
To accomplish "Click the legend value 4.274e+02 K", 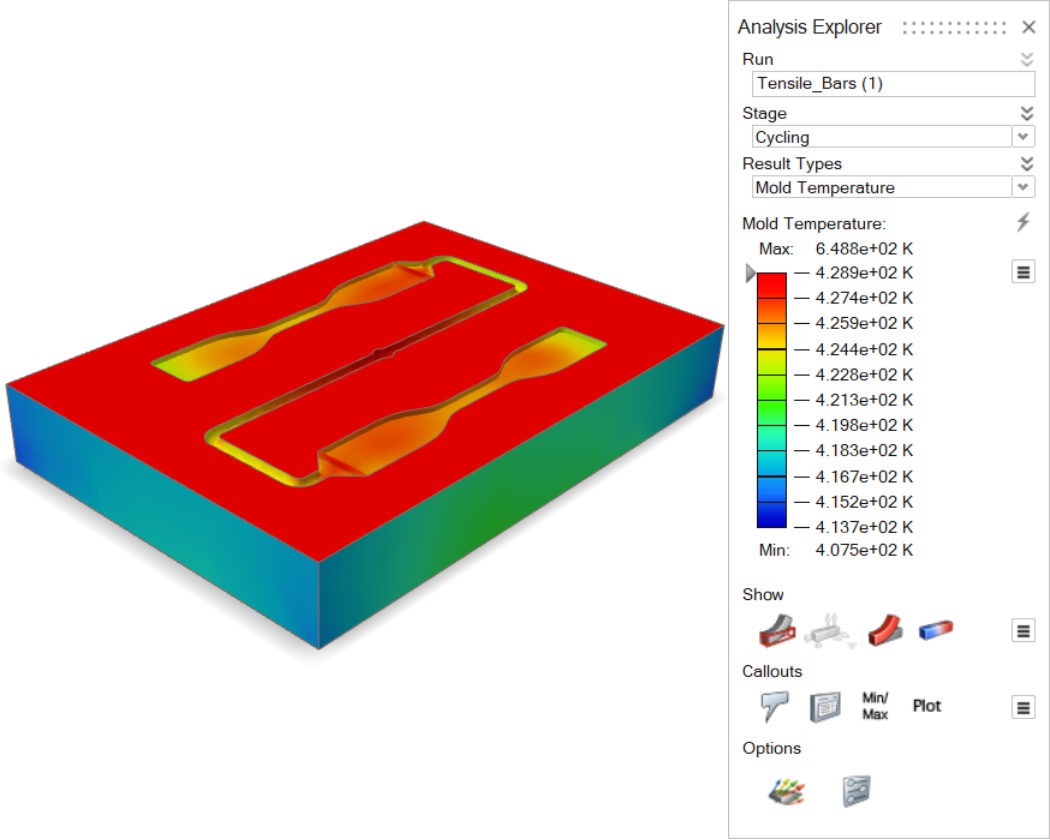I will pyautogui.click(x=864, y=297).
